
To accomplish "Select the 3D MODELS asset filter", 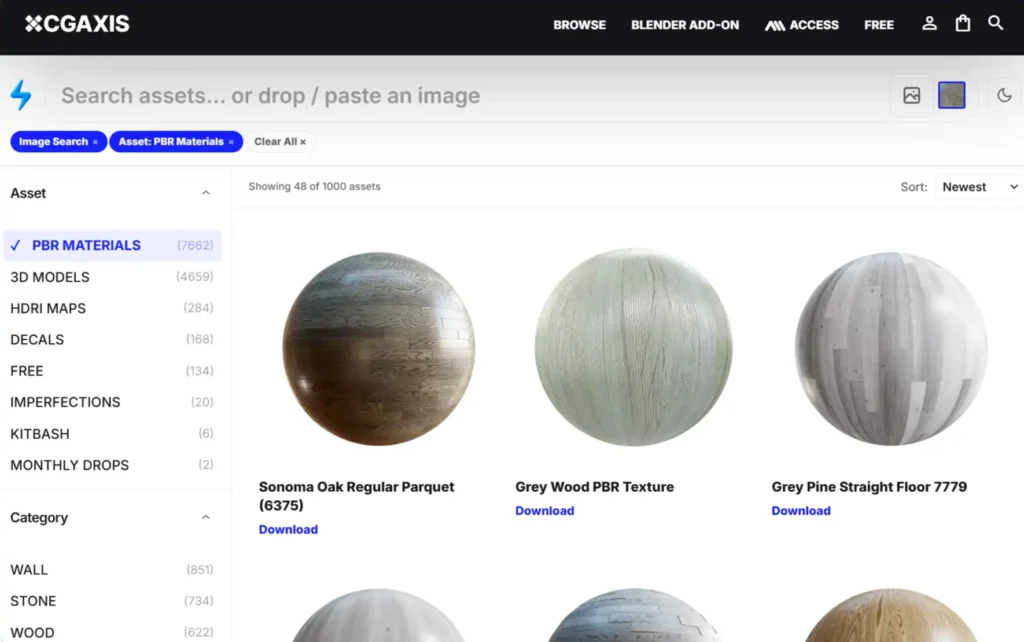I will pyautogui.click(x=50, y=277).
